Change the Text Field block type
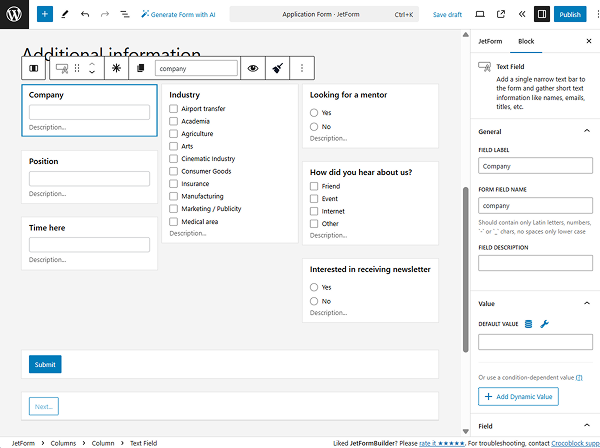This screenshot has width=600, height=448. click(62, 68)
